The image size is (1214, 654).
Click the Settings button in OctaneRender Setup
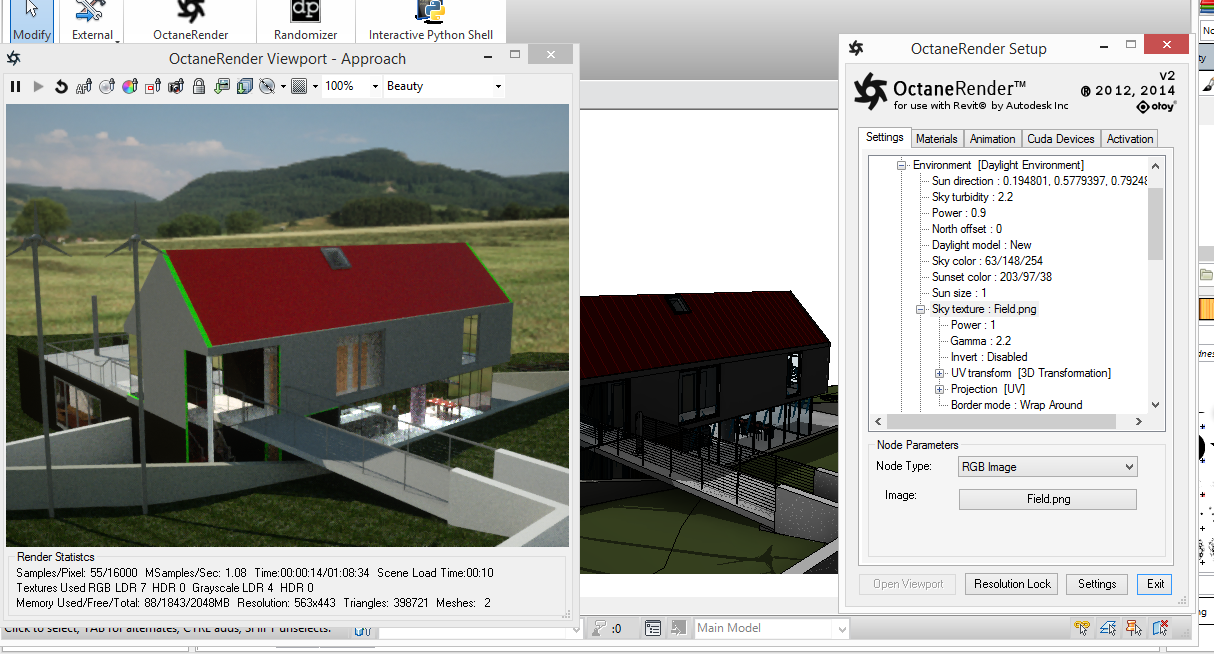tap(1097, 584)
